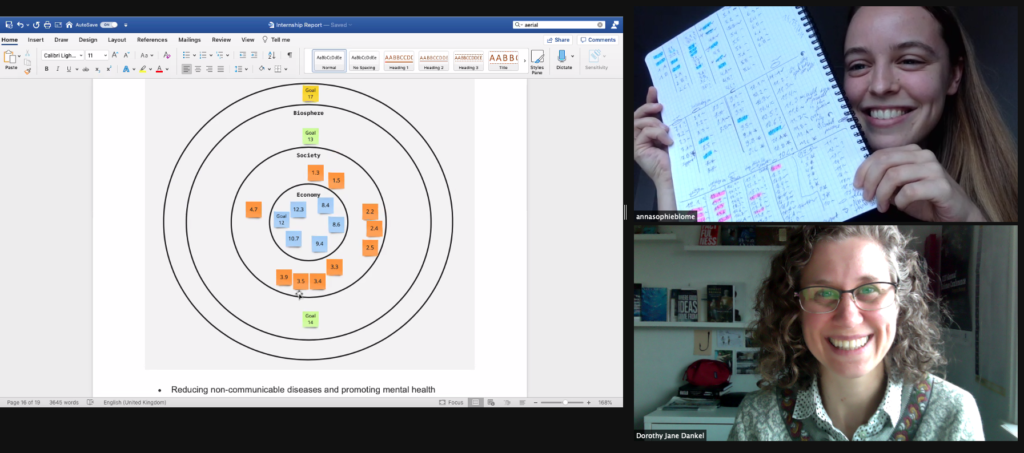Screen dimensions: 1024x453
Task: Open the View tab
Action: (x=248, y=40)
